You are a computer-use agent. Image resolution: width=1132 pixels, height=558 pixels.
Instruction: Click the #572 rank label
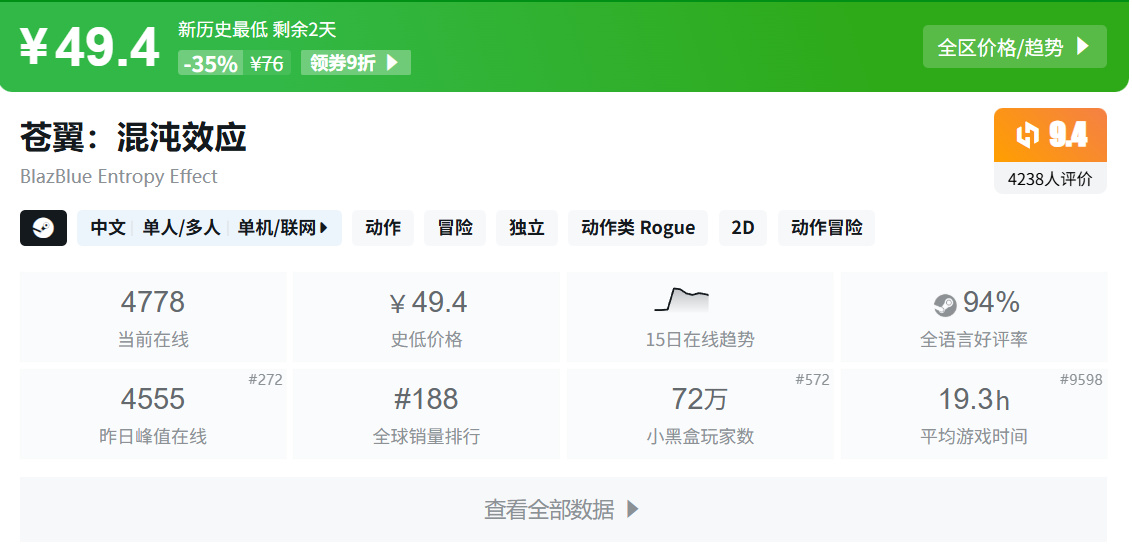pyautogui.click(x=813, y=380)
